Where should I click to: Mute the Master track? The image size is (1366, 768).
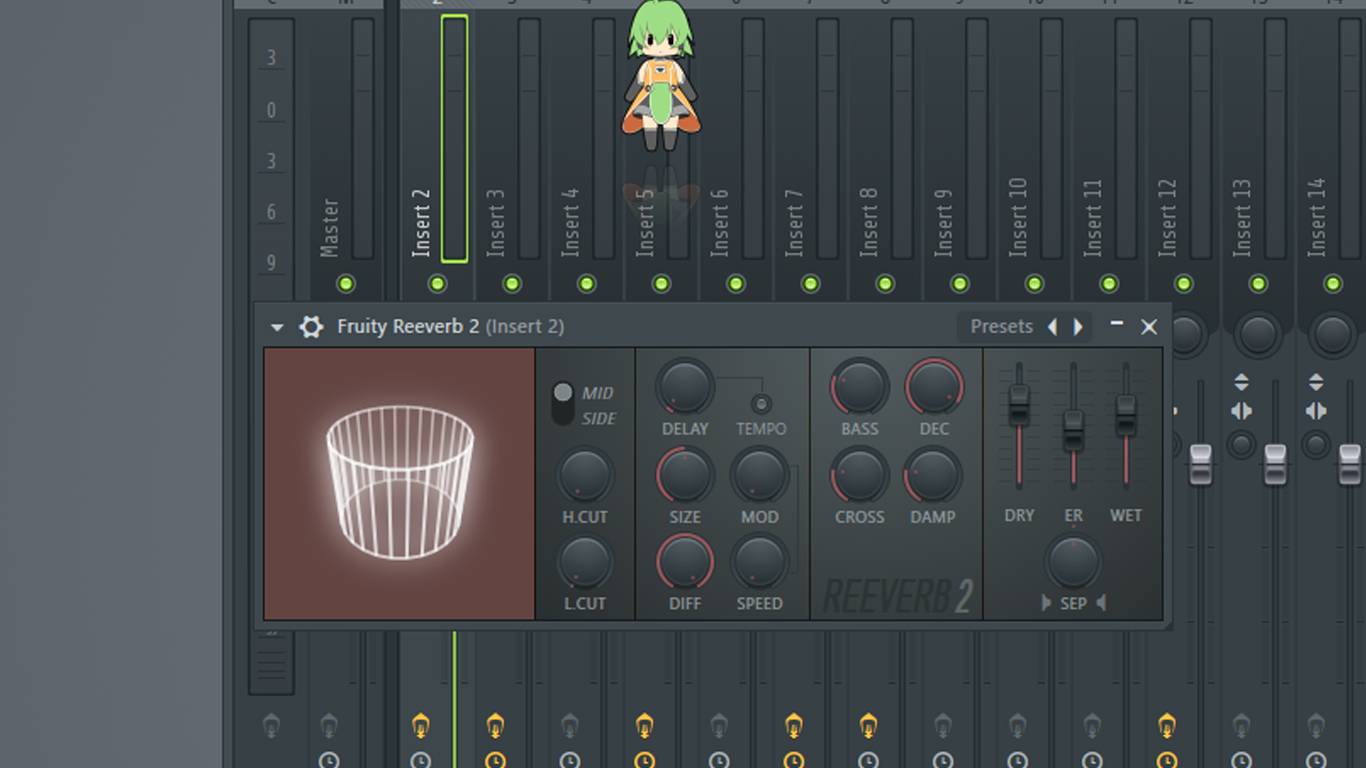click(346, 284)
